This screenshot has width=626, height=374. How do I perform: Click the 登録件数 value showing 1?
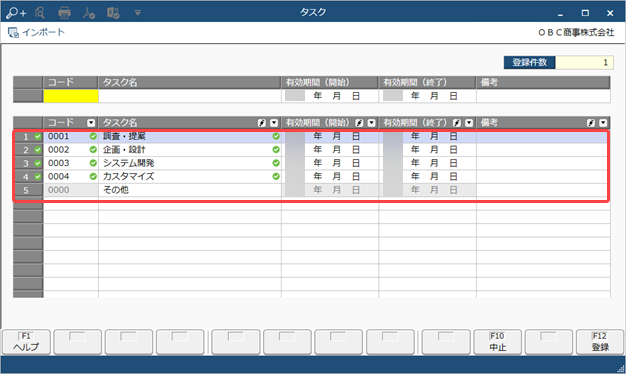point(584,62)
